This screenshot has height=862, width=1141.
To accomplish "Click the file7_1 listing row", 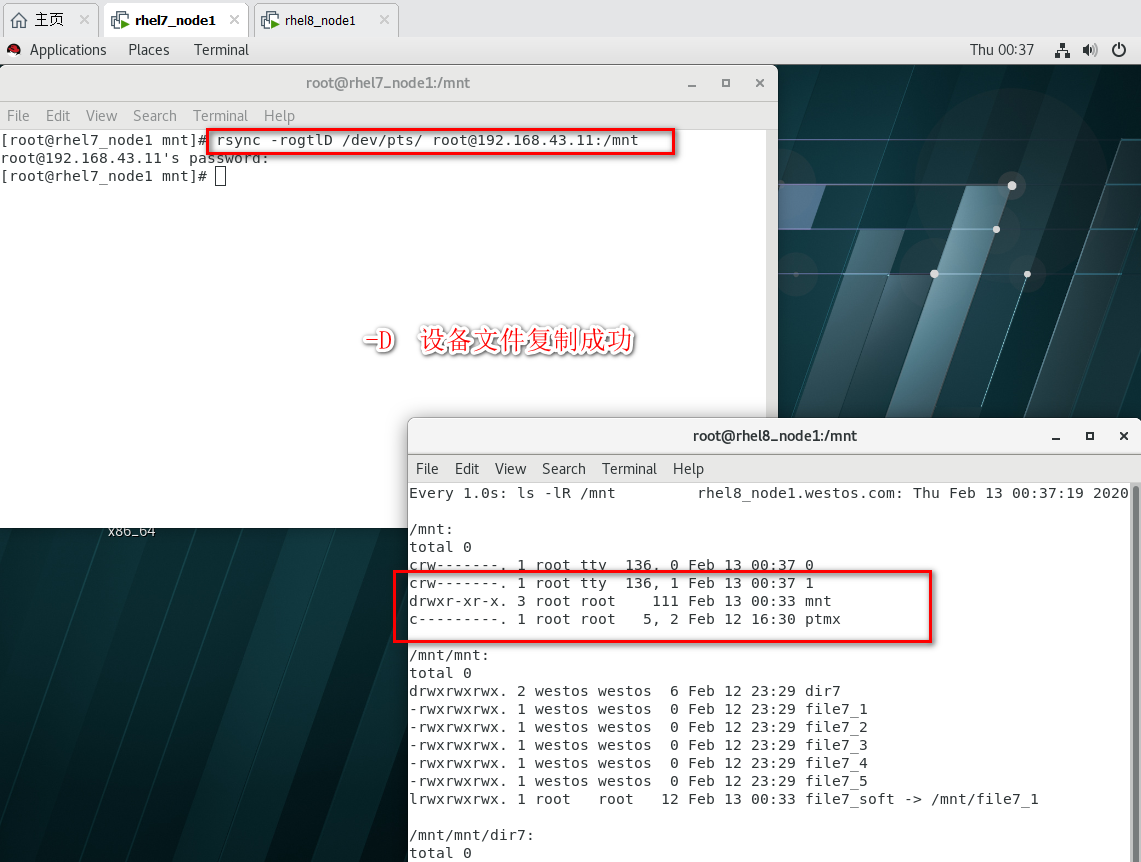I will pos(638,709).
